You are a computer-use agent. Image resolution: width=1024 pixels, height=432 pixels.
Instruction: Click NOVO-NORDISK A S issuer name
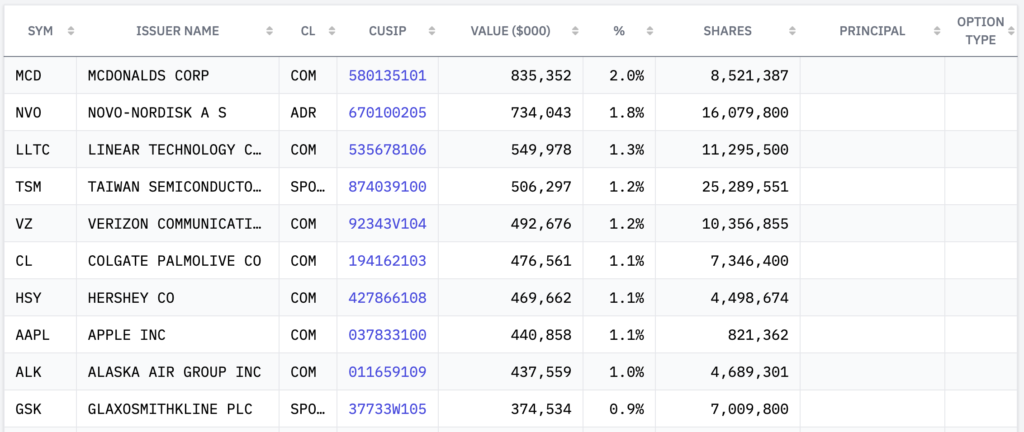[157, 113]
